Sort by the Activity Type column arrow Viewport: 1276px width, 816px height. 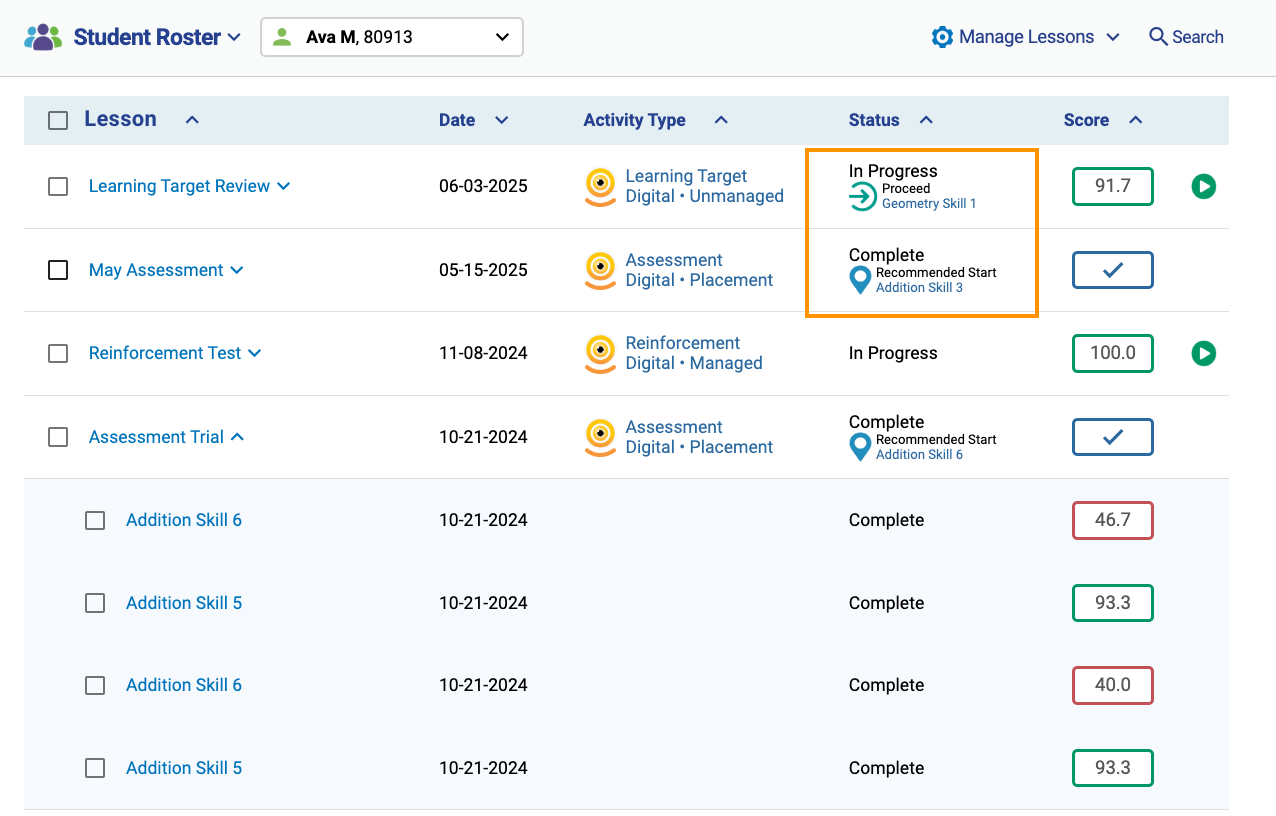point(721,120)
